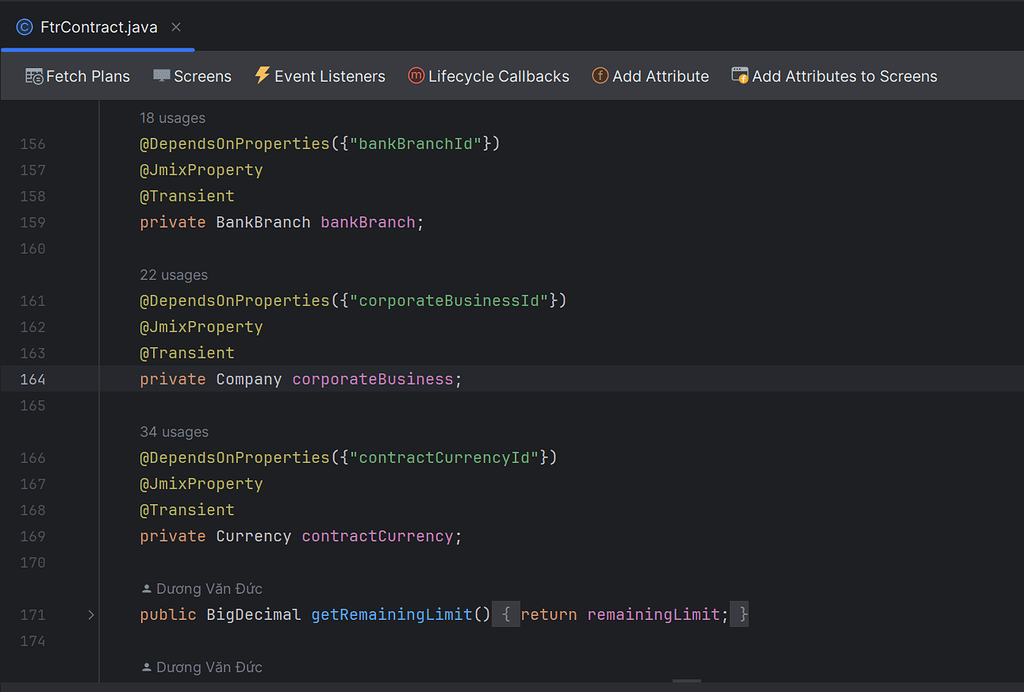This screenshot has width=1024, height=692.
Task: Click the author person icon above line 171
Action: [x=146, y=589]
